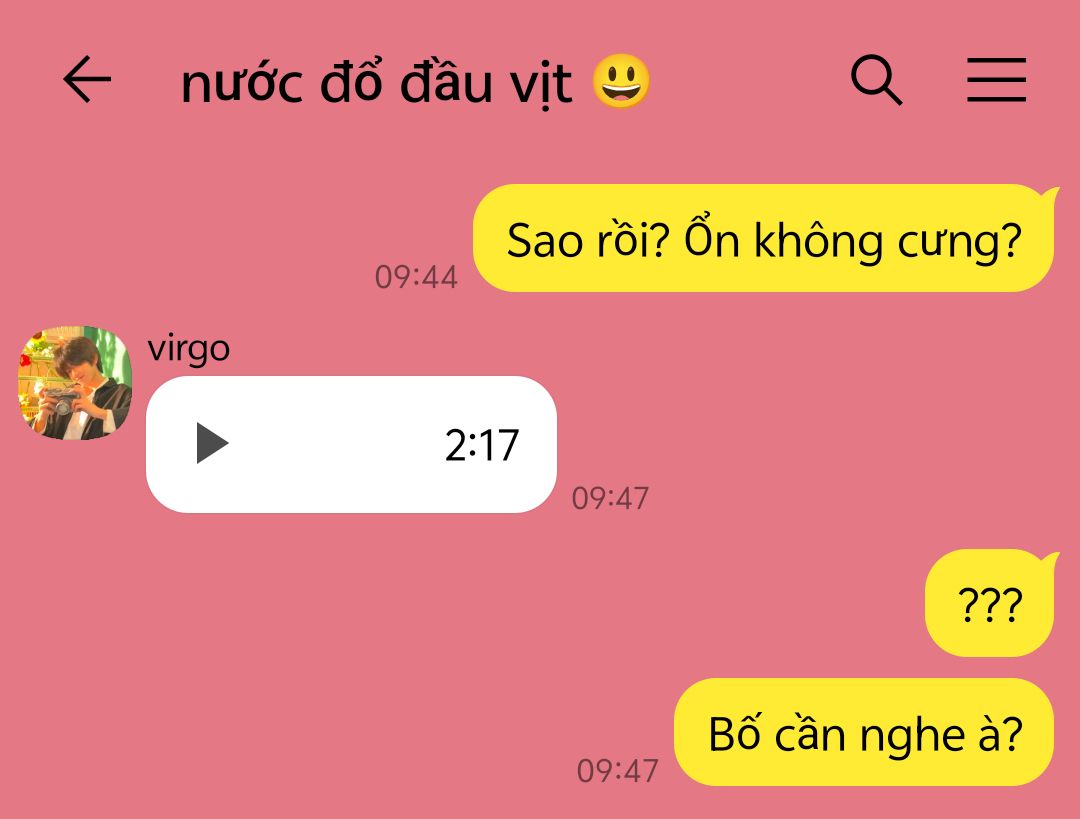
Task: Select the message Bố cần nghe à?
Action: click(x=864, y=732)
